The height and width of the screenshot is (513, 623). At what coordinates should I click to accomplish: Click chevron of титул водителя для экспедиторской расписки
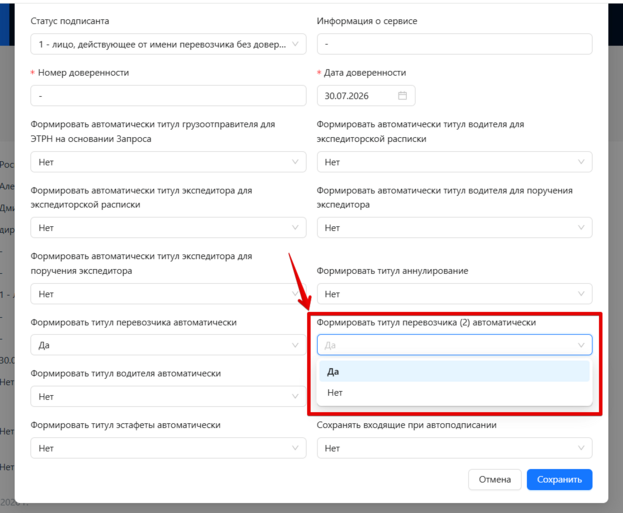(581, 162)
